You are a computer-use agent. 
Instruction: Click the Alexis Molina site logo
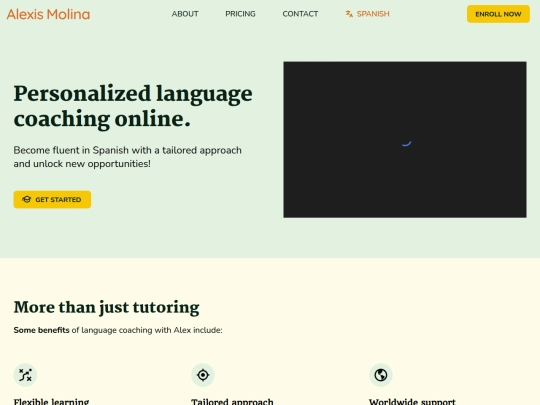48,14
